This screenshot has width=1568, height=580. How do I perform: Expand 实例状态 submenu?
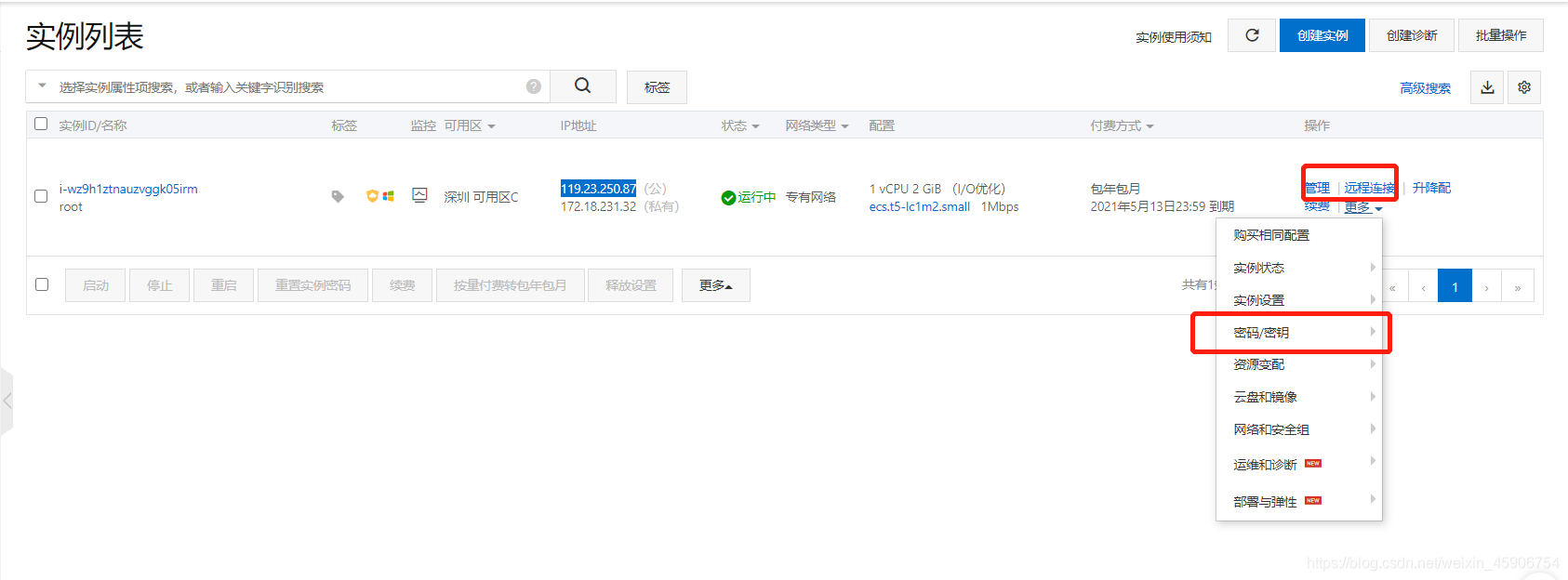tap(1298, 268)
